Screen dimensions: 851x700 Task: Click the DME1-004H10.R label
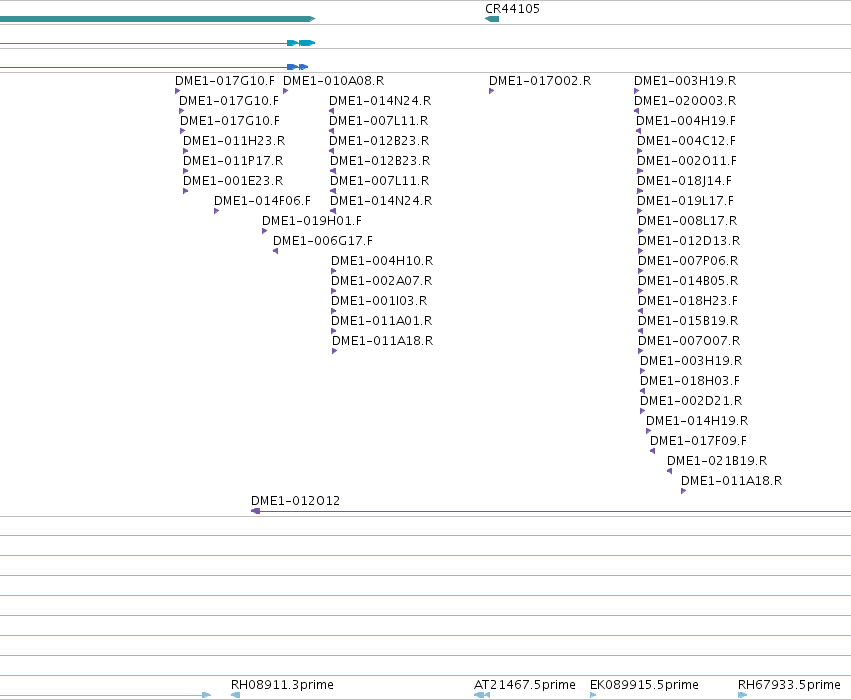pos(382,260)
